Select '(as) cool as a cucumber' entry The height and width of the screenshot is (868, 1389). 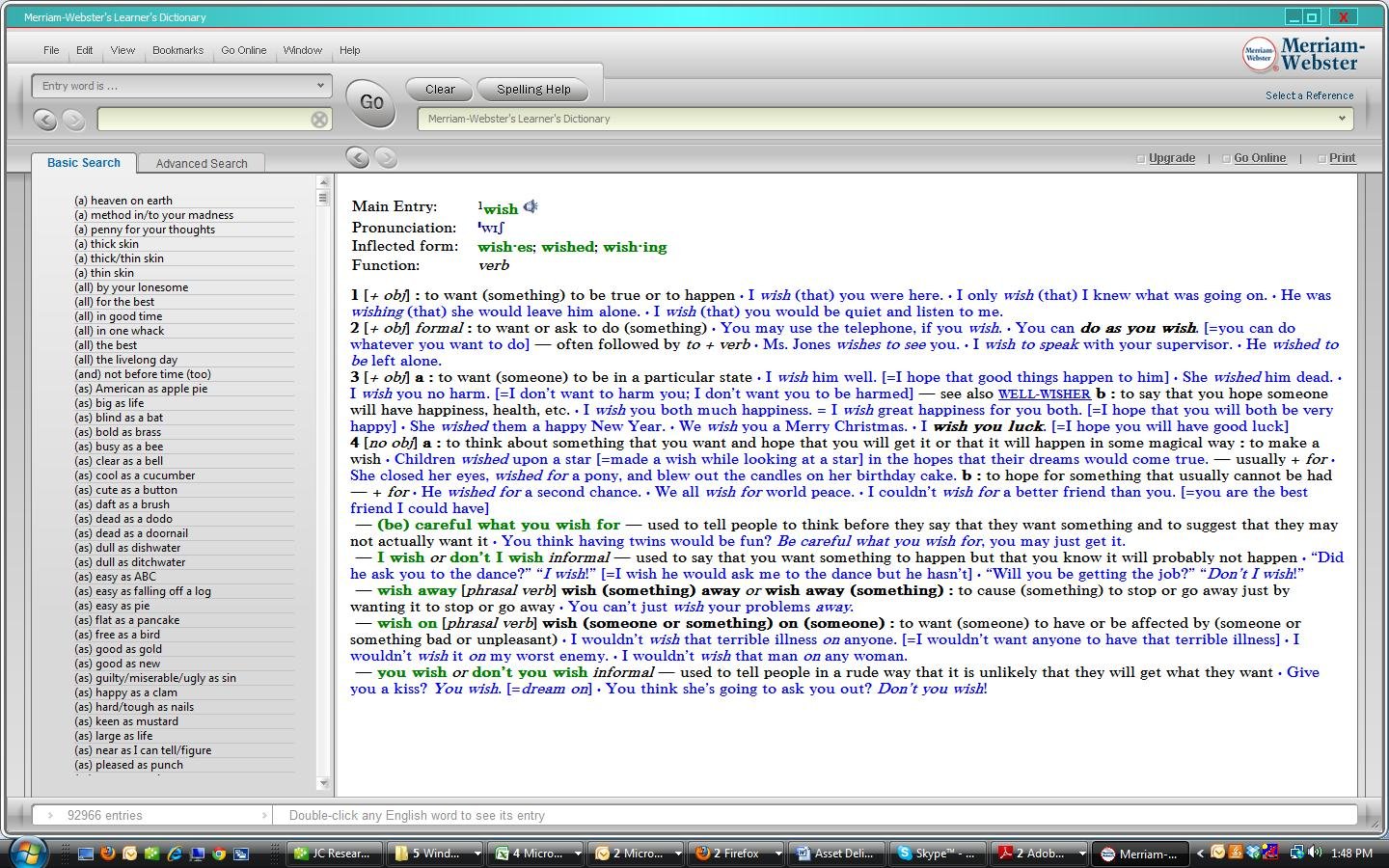pyautogui.click(x=135, y=475)
